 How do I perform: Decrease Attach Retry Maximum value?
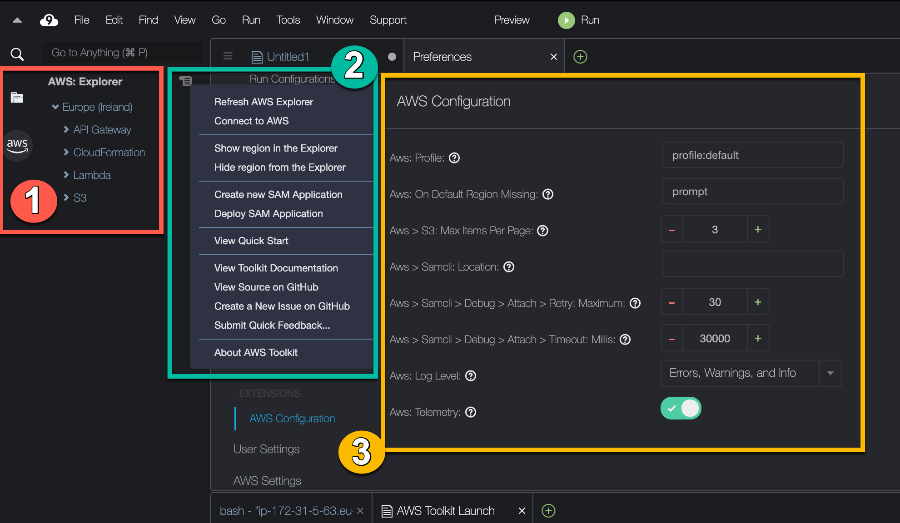[672, 302]
